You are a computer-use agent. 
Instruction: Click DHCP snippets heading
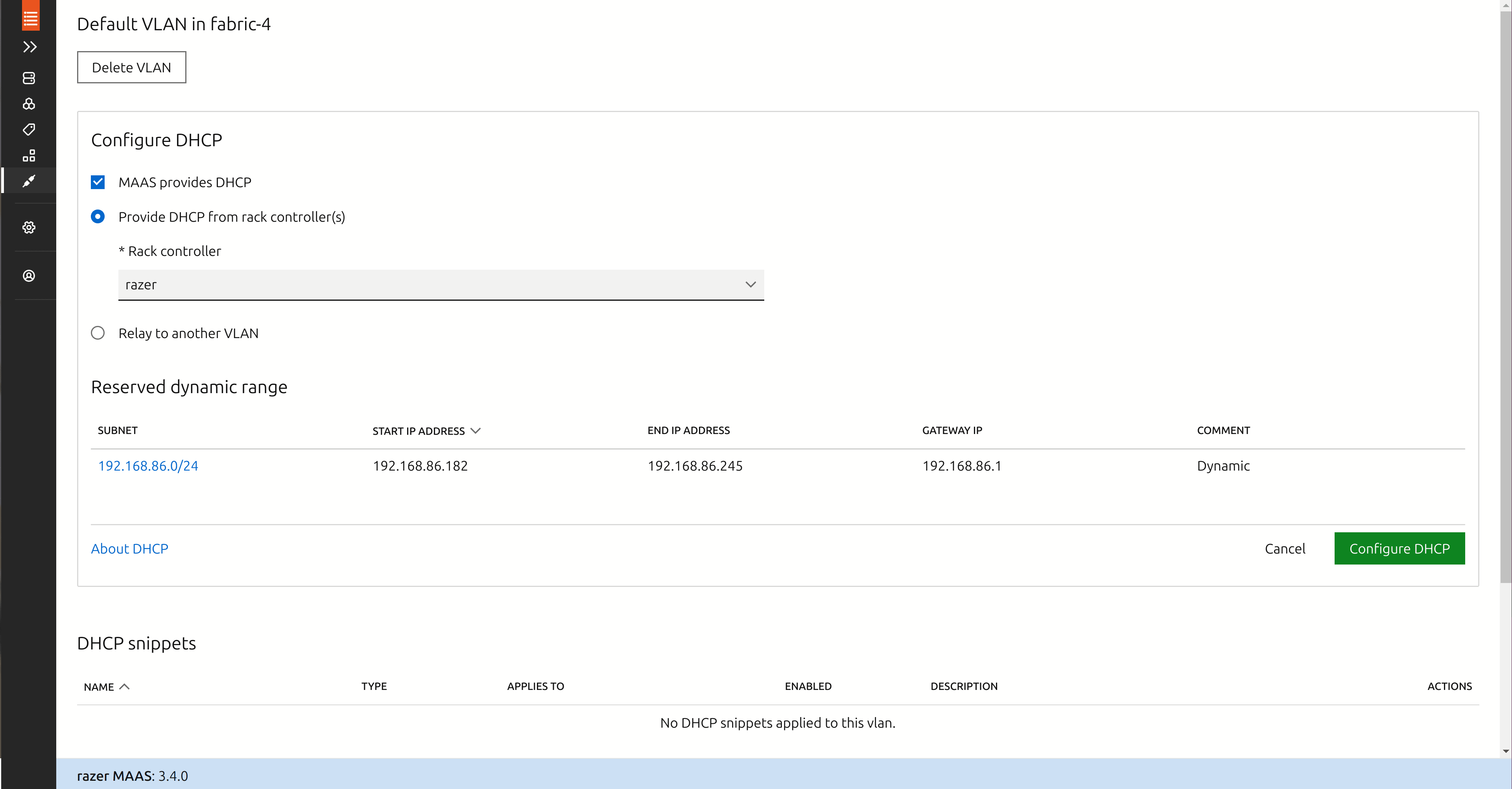coord(136,644)
